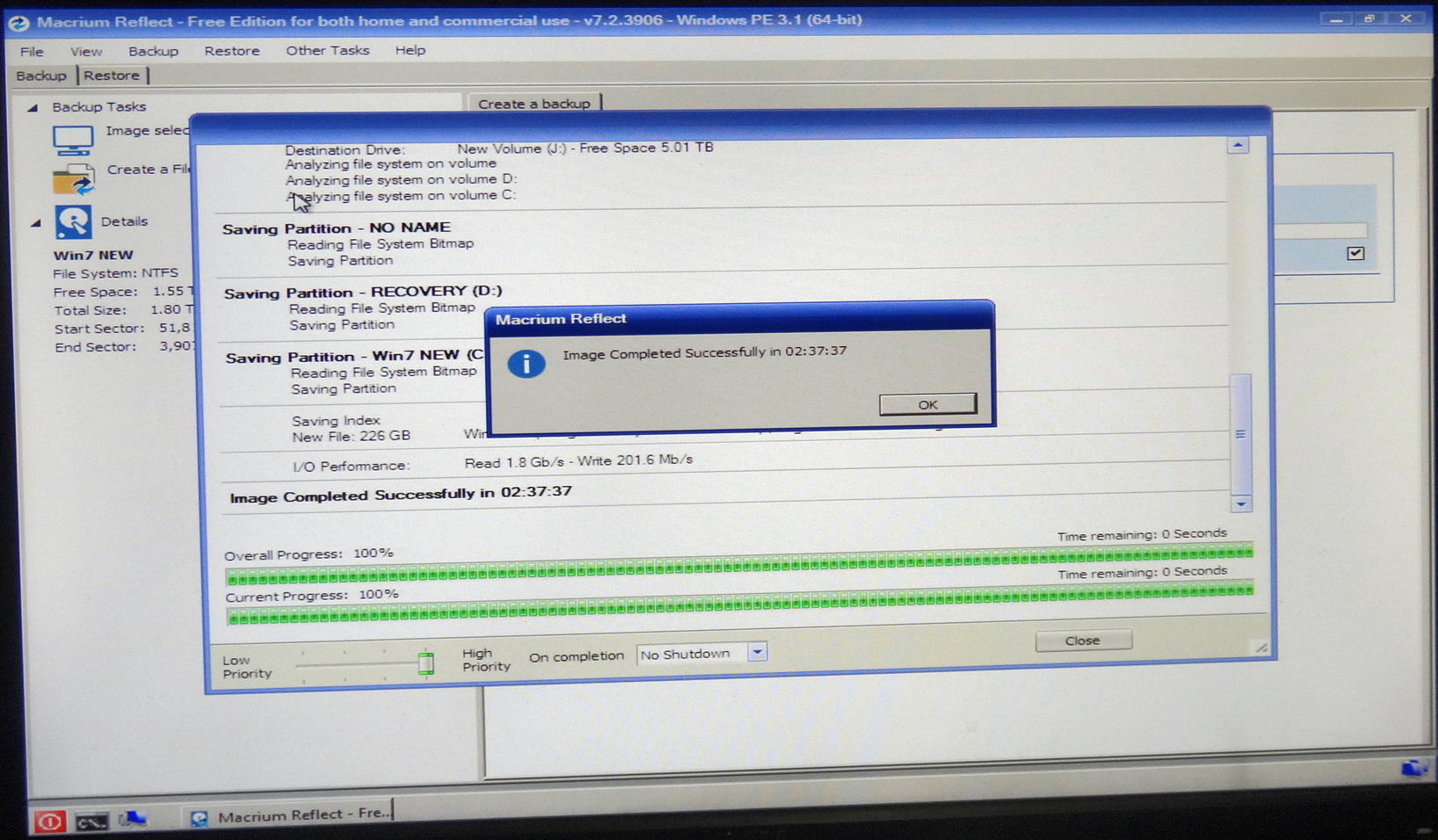Click 'Analyzing file system on volume D:' line
Viewport: 1438px width, 840px height.
402,180
